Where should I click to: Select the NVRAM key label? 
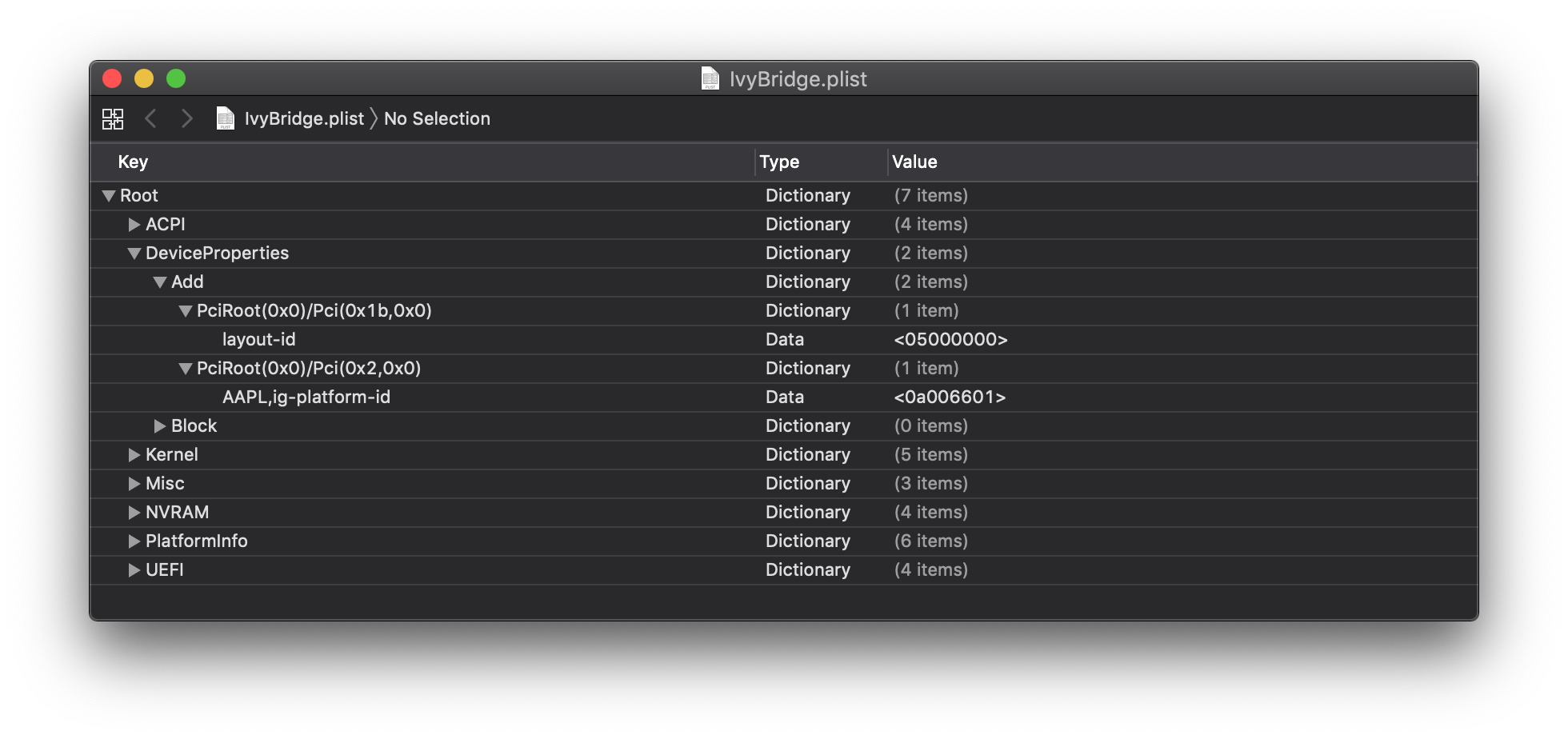pos(178,512)
